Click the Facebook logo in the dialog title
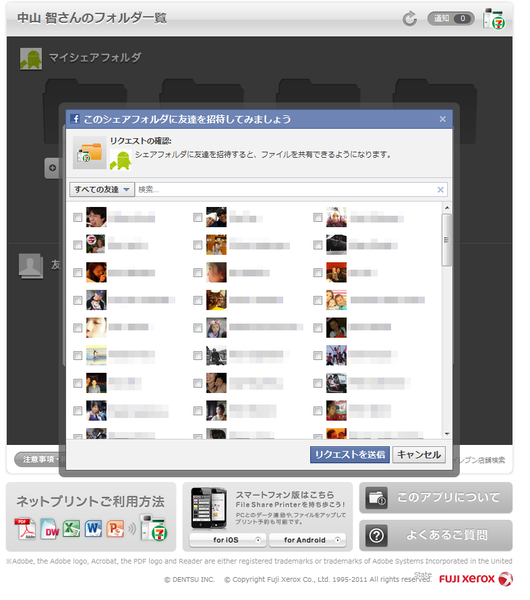 click(x=75, y=119)
